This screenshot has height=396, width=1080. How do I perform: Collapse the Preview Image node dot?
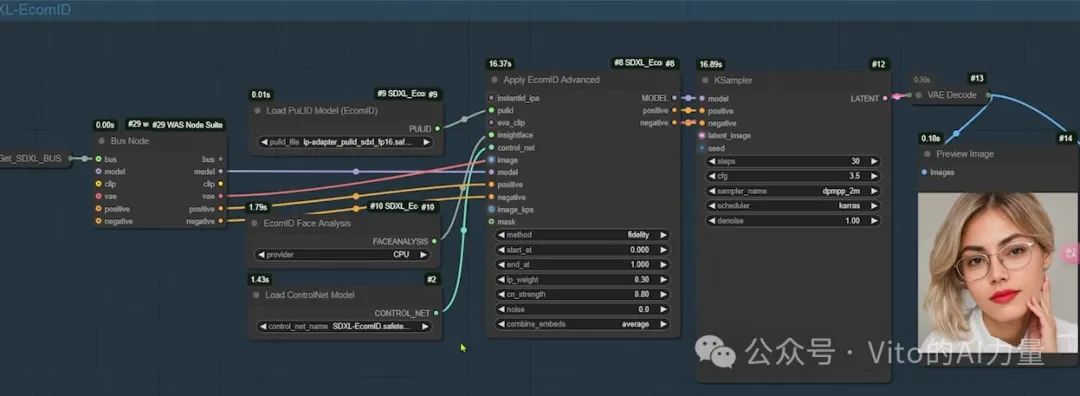coord(927,154)
